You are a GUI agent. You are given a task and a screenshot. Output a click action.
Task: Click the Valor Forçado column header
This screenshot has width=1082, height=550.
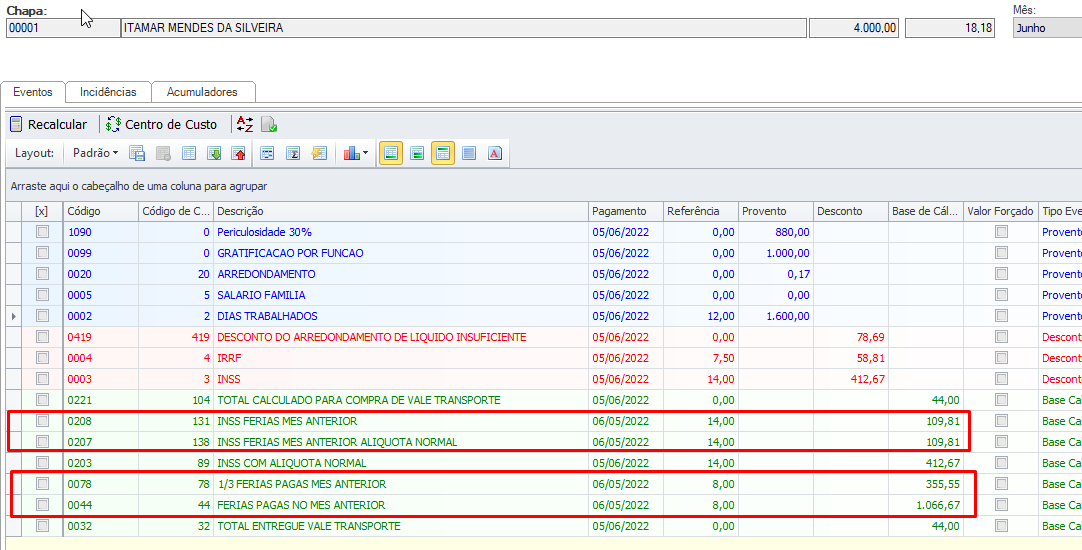[1001, 211]
